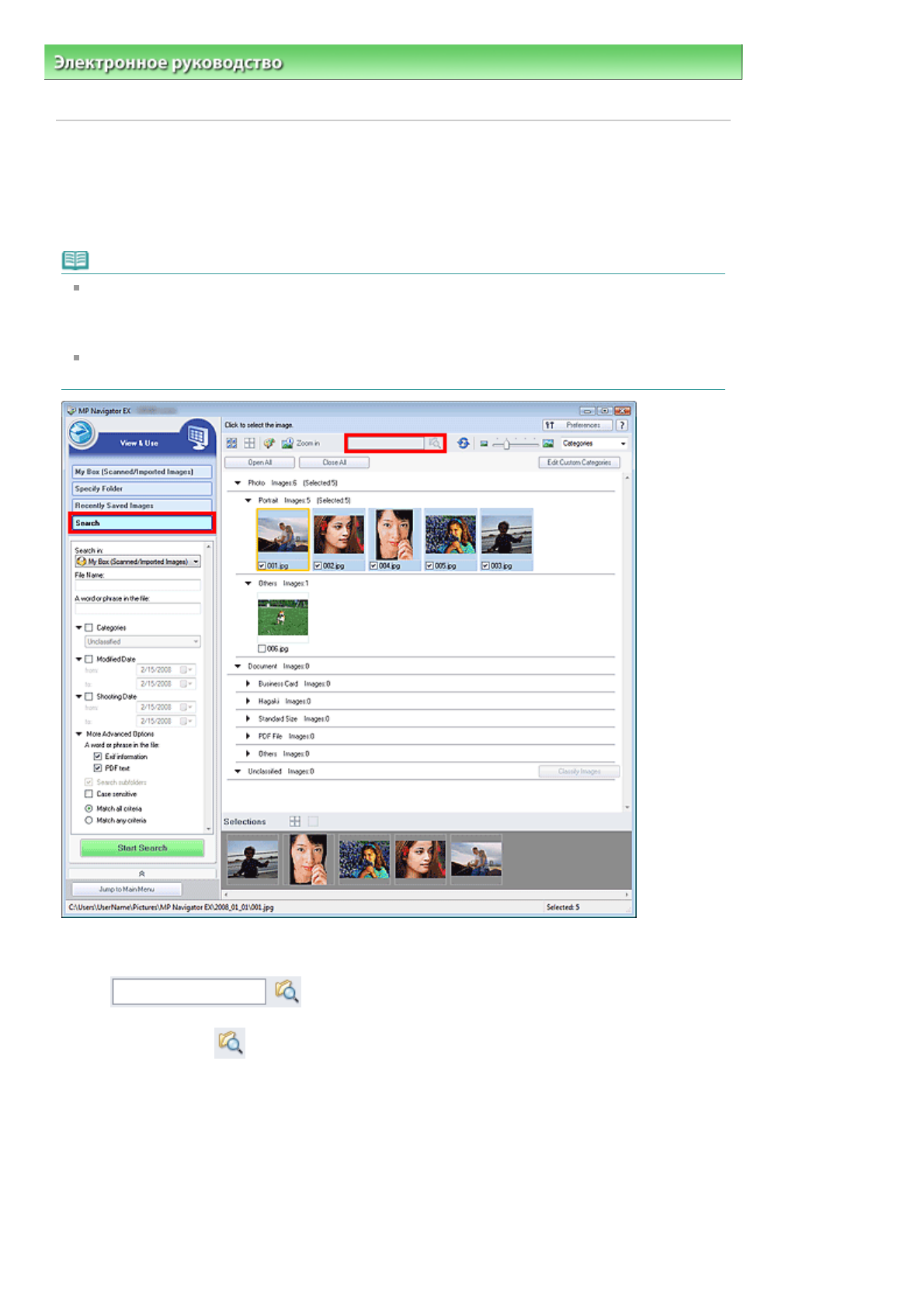
Task: Click the grid icon beside Selections label
Action: [295, 821]
